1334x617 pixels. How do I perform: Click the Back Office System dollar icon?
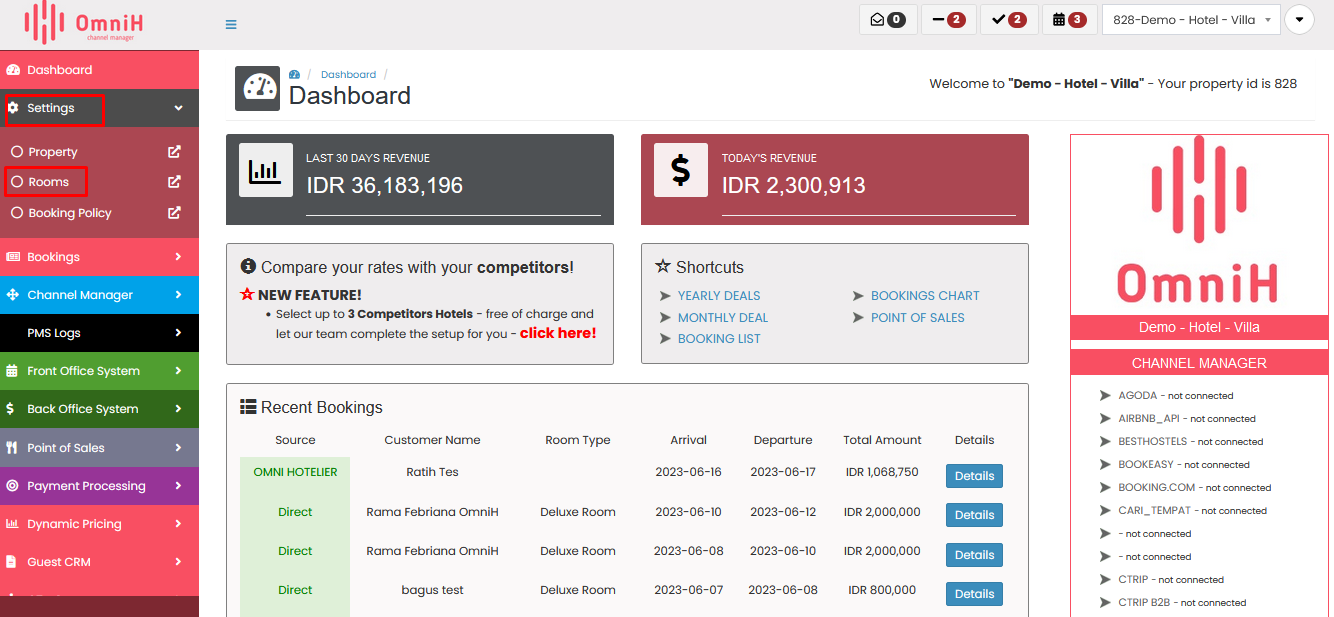(x=11, y=409)
